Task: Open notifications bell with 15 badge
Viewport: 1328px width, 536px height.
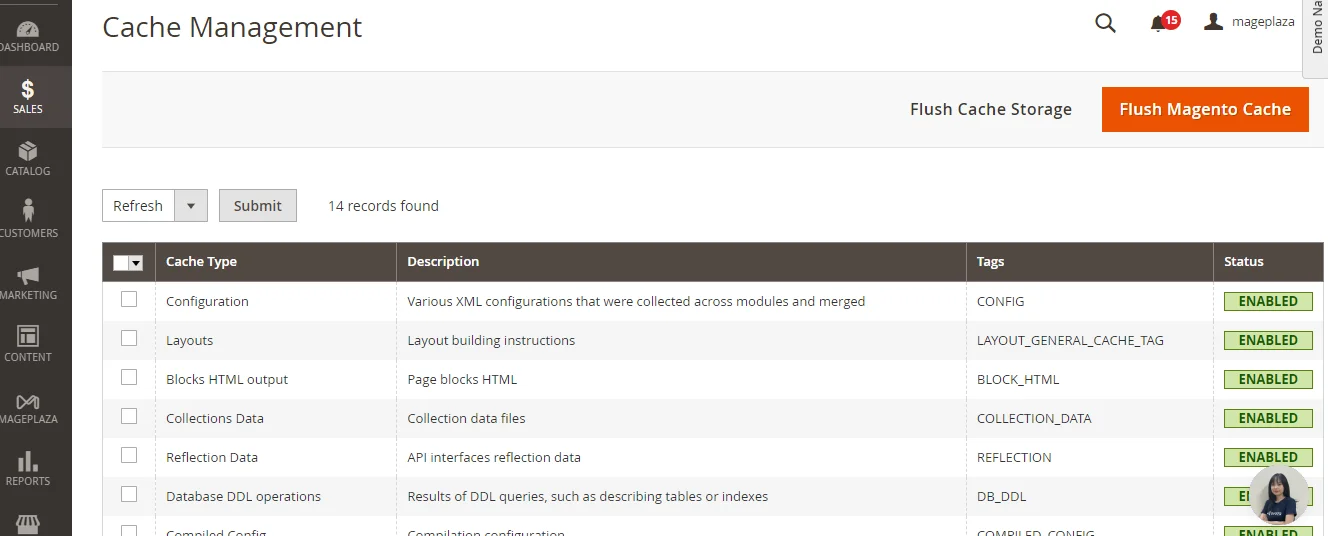Action: [x=1160, y=23]
